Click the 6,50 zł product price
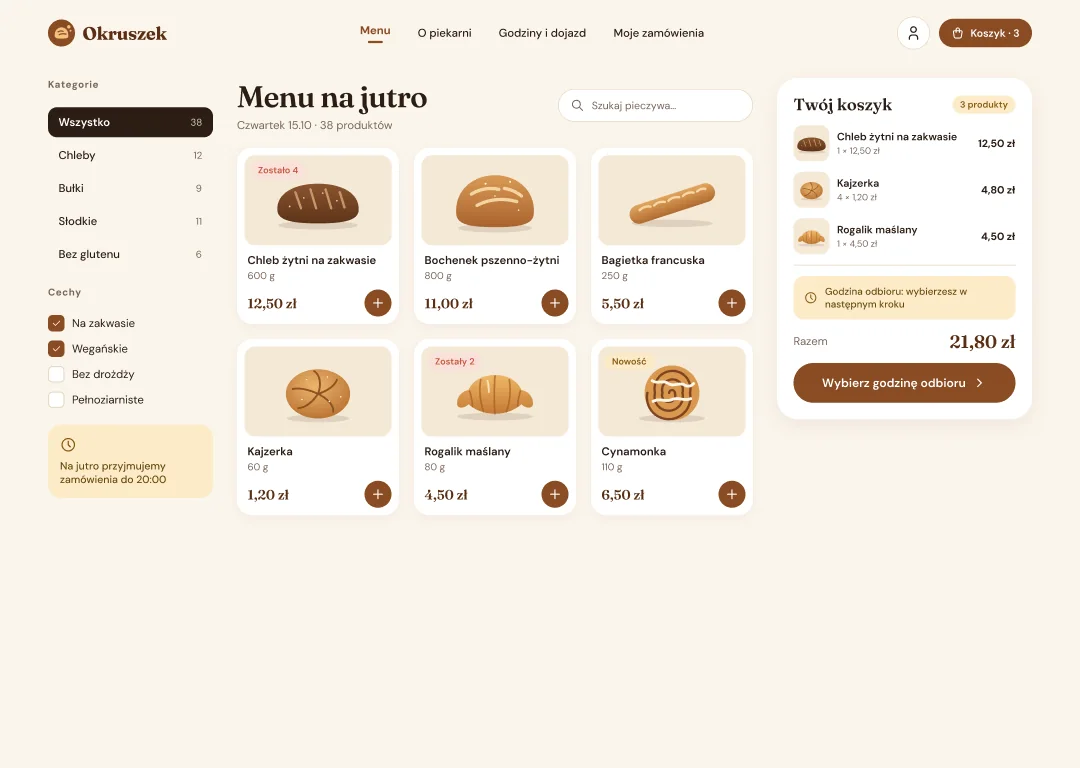Screen dimensions: 1080x768 point(623,495)
